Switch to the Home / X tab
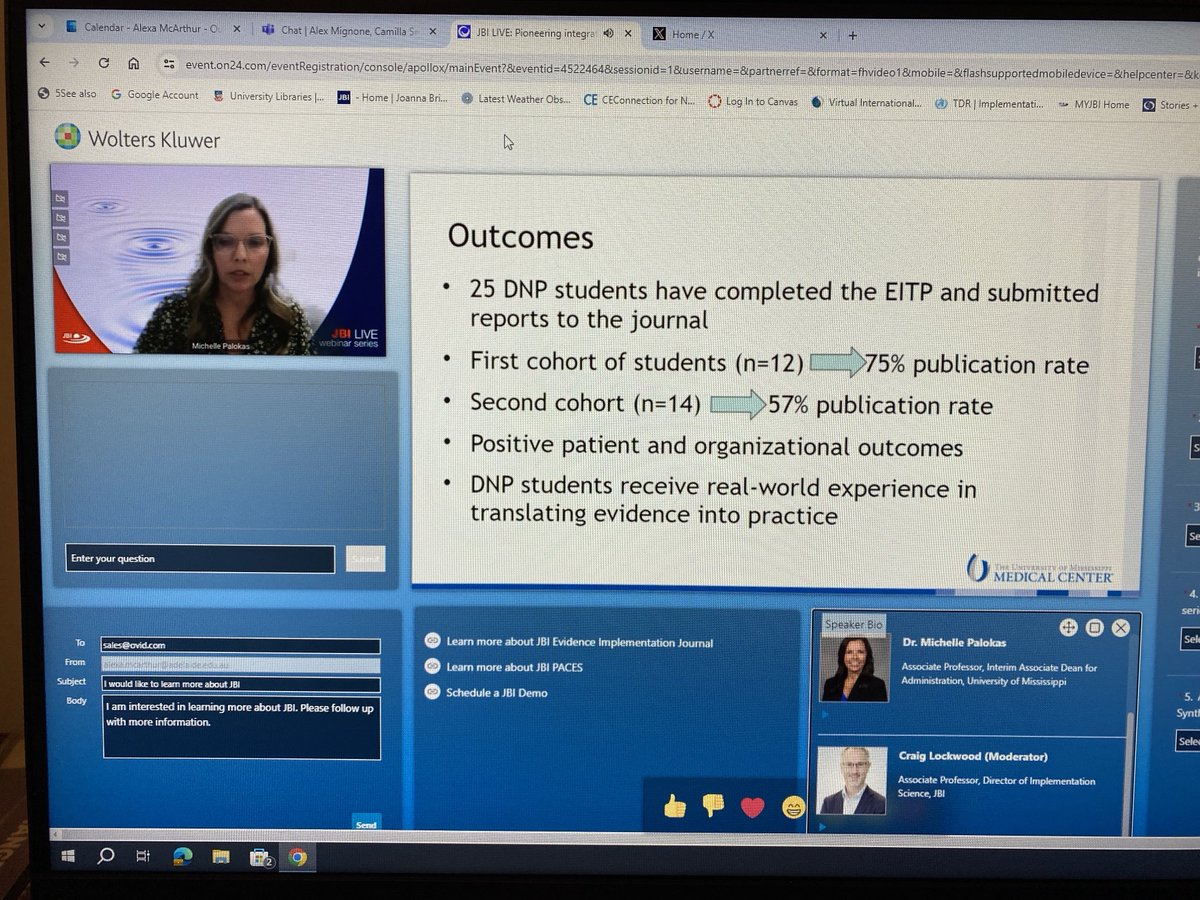 click(739, 34)
